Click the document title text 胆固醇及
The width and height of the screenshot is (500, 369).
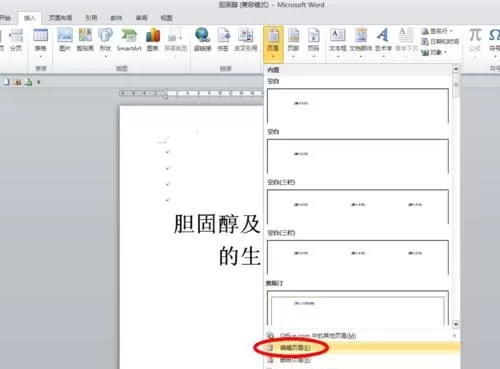point(217,224)
